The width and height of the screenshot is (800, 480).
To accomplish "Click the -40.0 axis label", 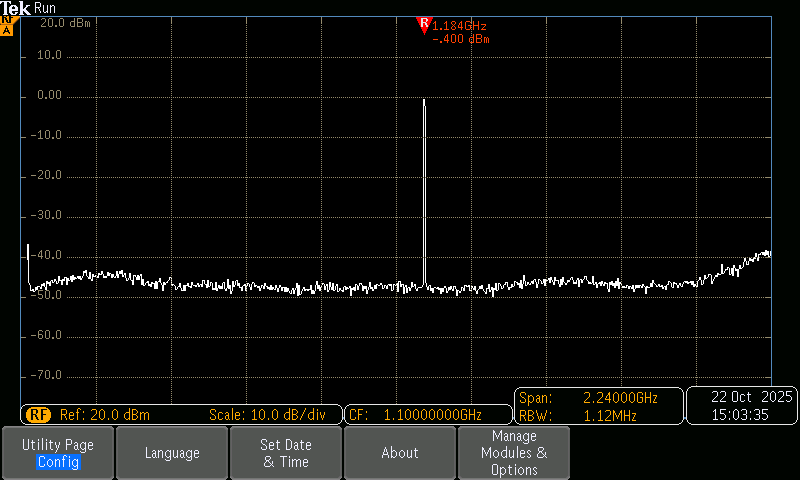I will coord(46,255).
